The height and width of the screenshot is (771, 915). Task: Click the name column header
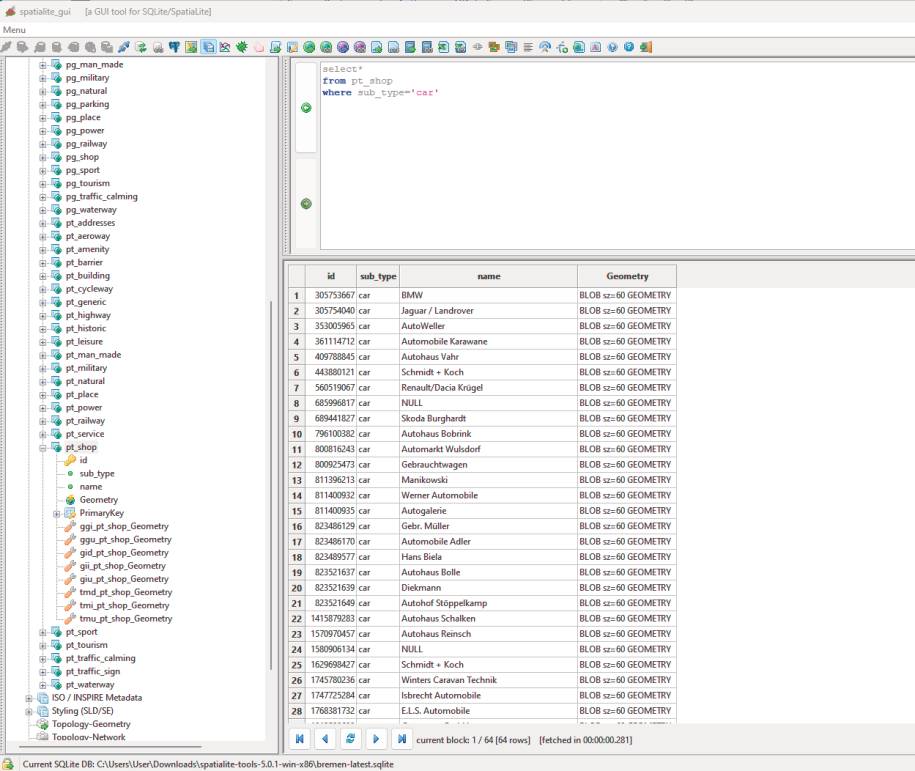pyautogui.click(x=489, y=276)
